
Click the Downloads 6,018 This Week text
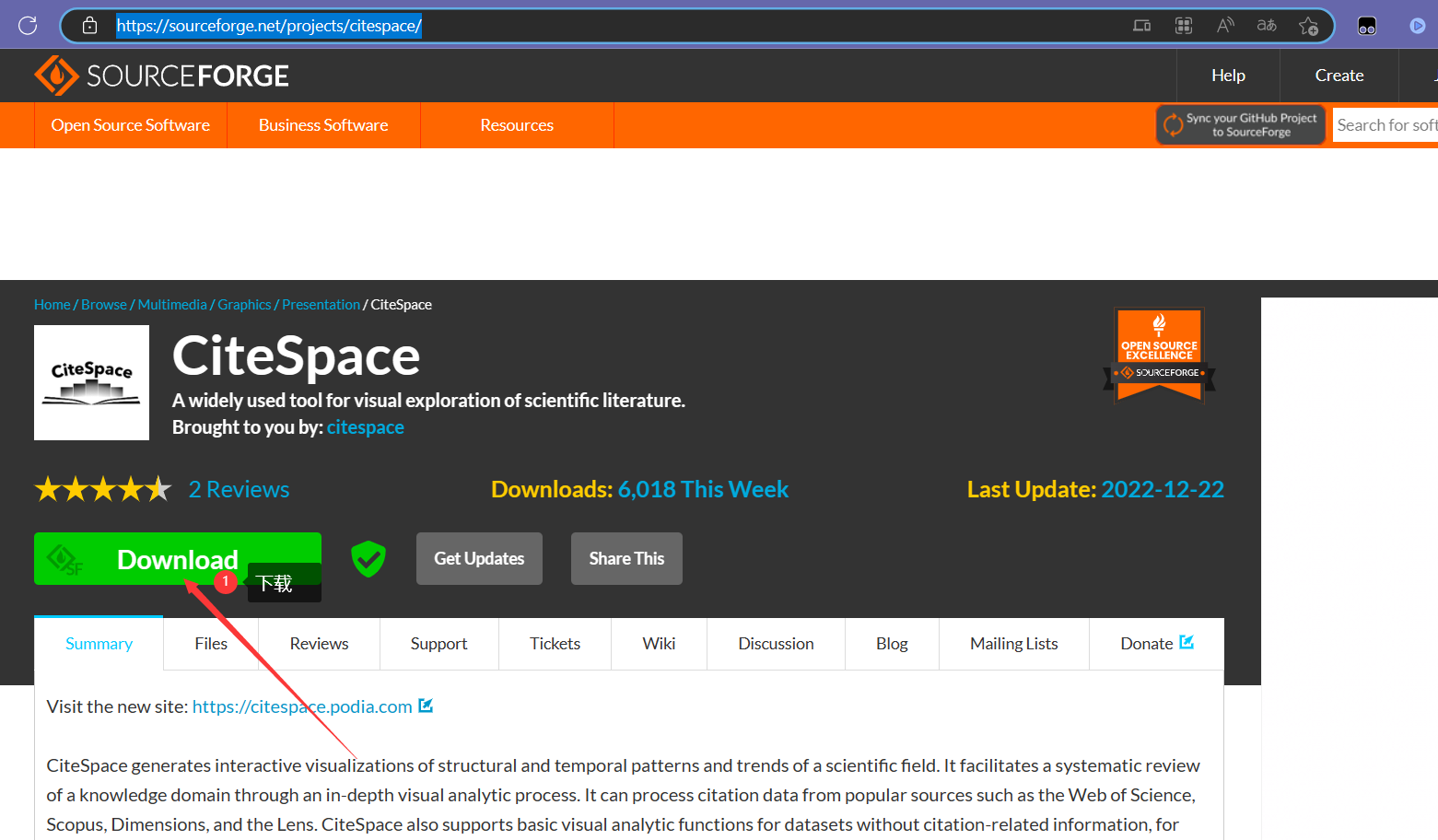point(639,489)
